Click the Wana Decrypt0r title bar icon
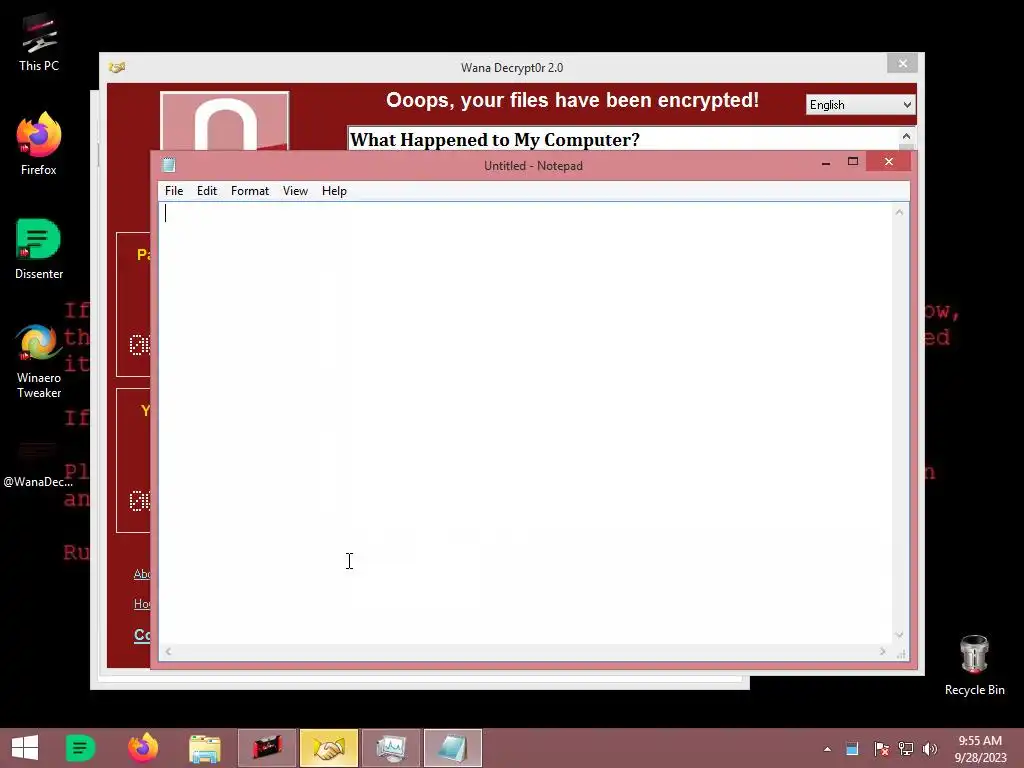This screenshot has width=1024, height=768. pos(117,67)
